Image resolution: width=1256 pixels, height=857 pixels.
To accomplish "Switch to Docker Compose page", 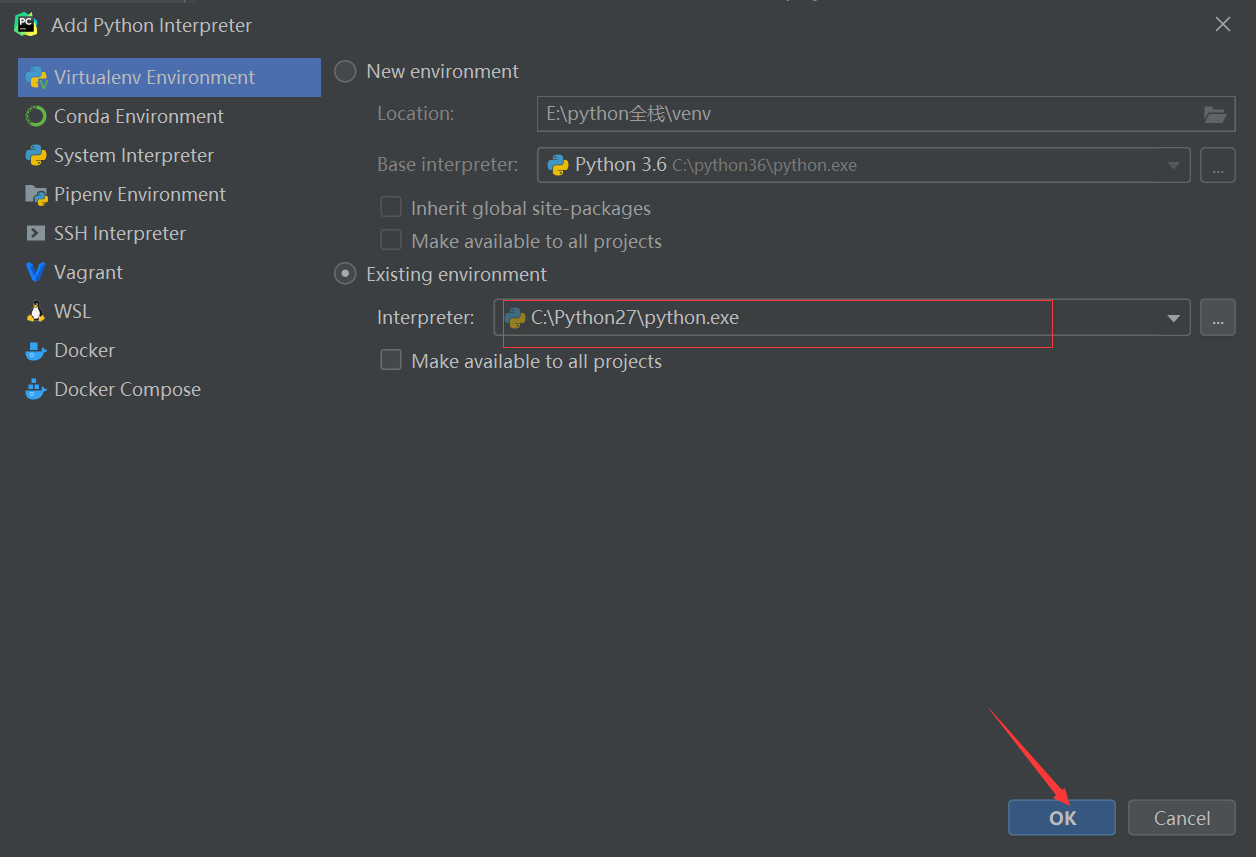I will coord(169,389).
